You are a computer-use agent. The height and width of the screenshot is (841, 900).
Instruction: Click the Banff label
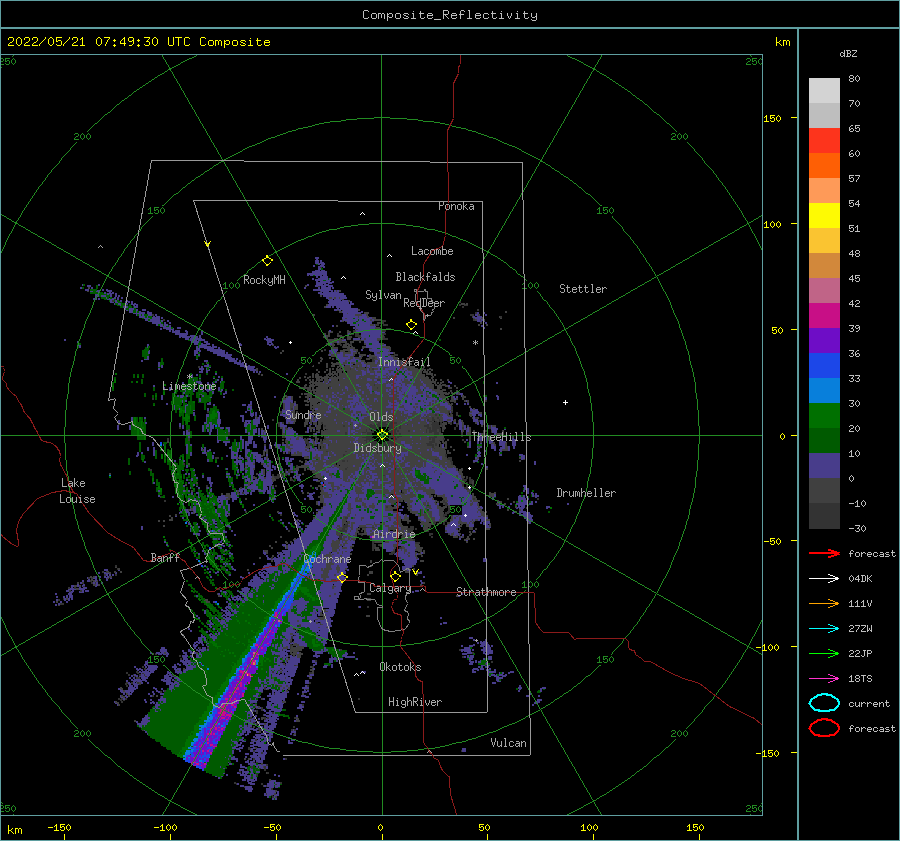[x=165, y=558]
